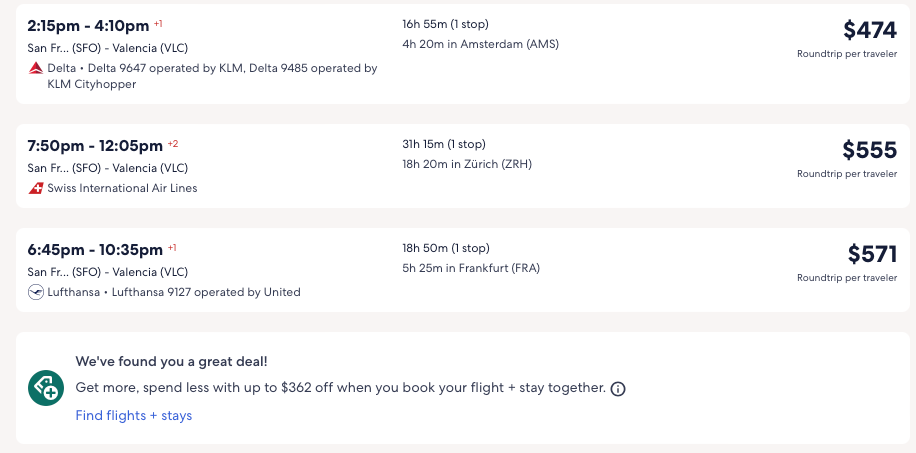This screenshot has width=916, height=453.
Task: Choose the 2:15pm - 4:10pm departure flight
Action: pos(88,25)
